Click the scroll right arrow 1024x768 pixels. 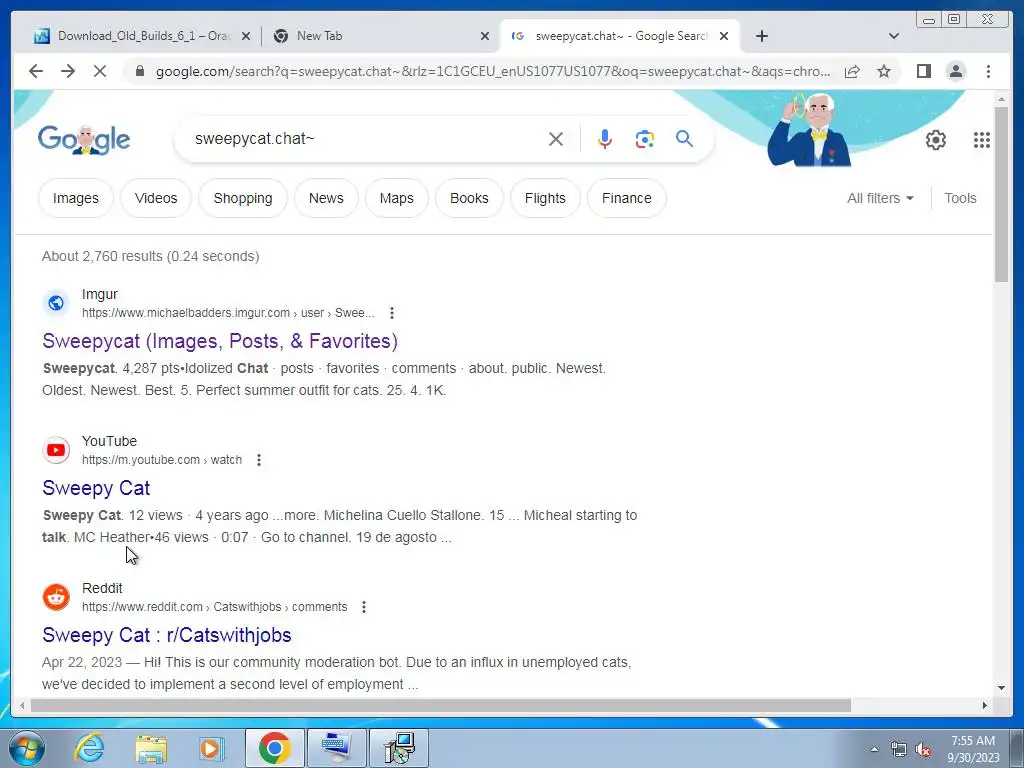coord(985,705)
